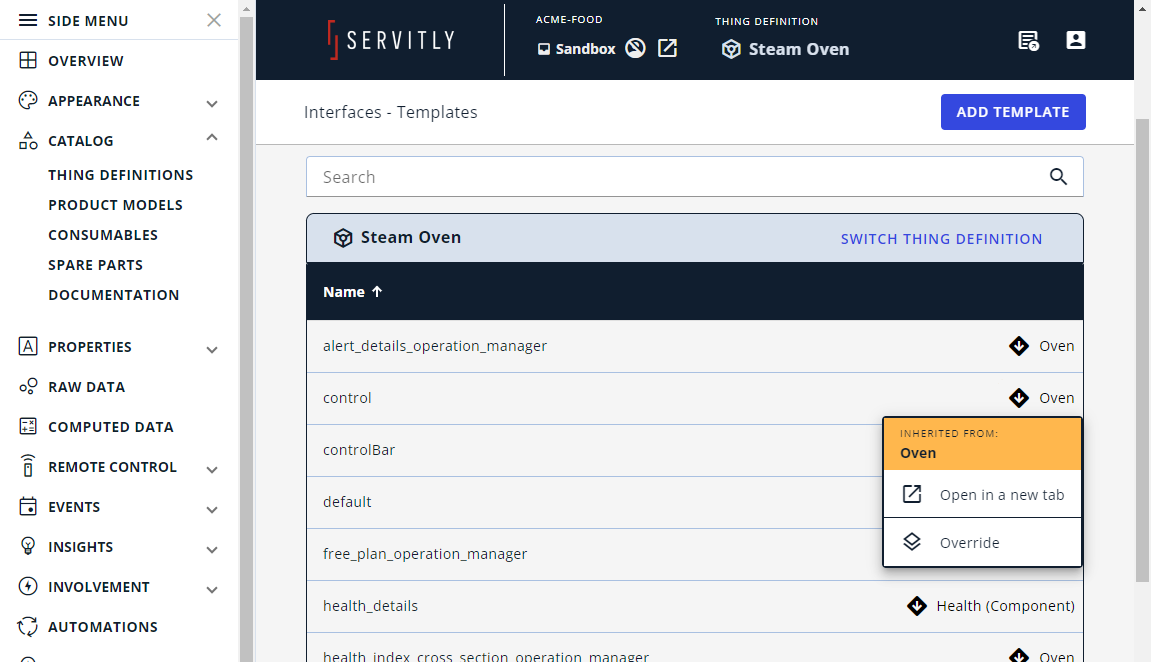Click the circular icon beside Sandbox
Viewport: 1151px width, 662px height.
pyautogui.click(x=635, y=48)
